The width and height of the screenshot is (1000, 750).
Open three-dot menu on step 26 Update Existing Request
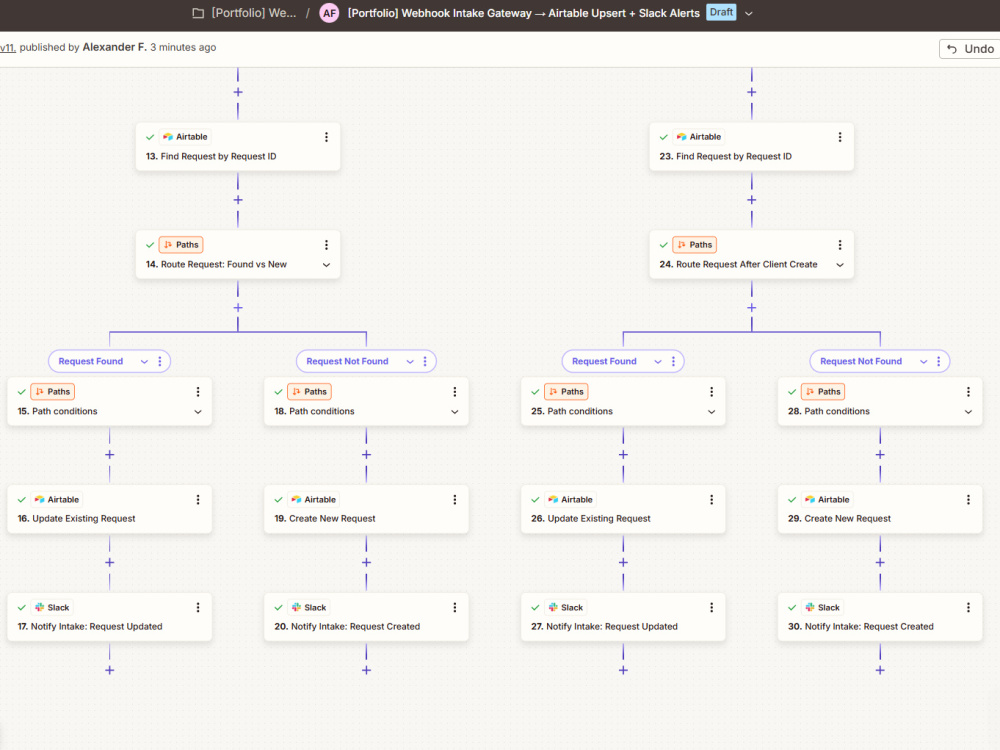click(711, 499)
